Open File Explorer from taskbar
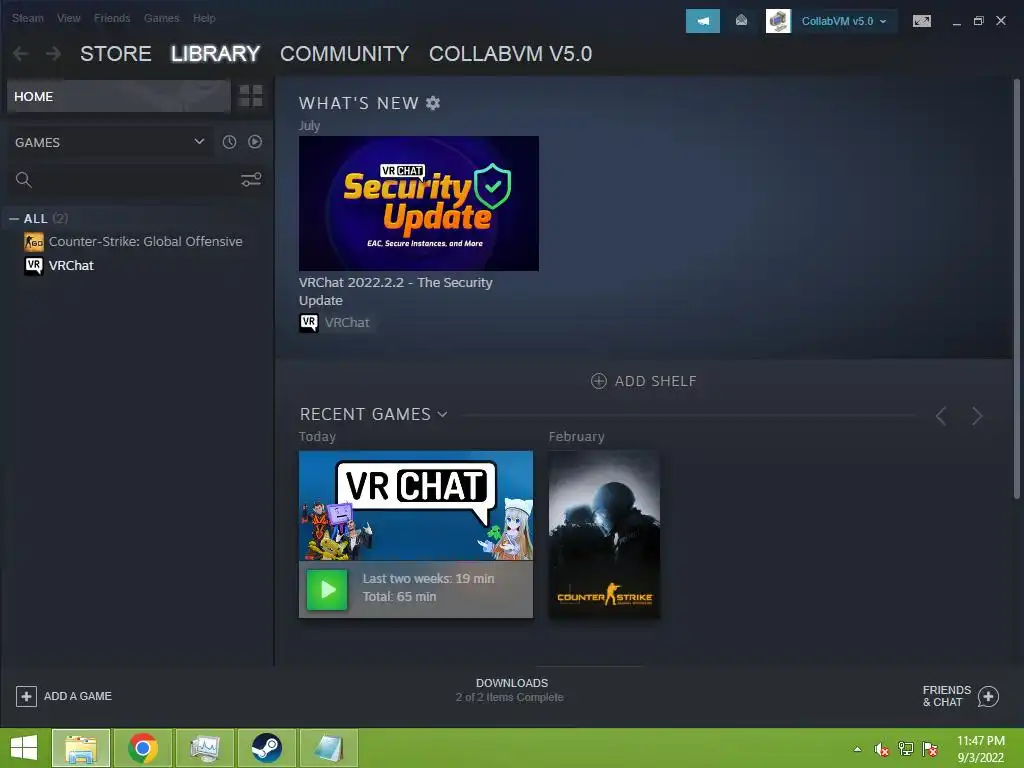1024x768 pixels. tap(81, 748)
